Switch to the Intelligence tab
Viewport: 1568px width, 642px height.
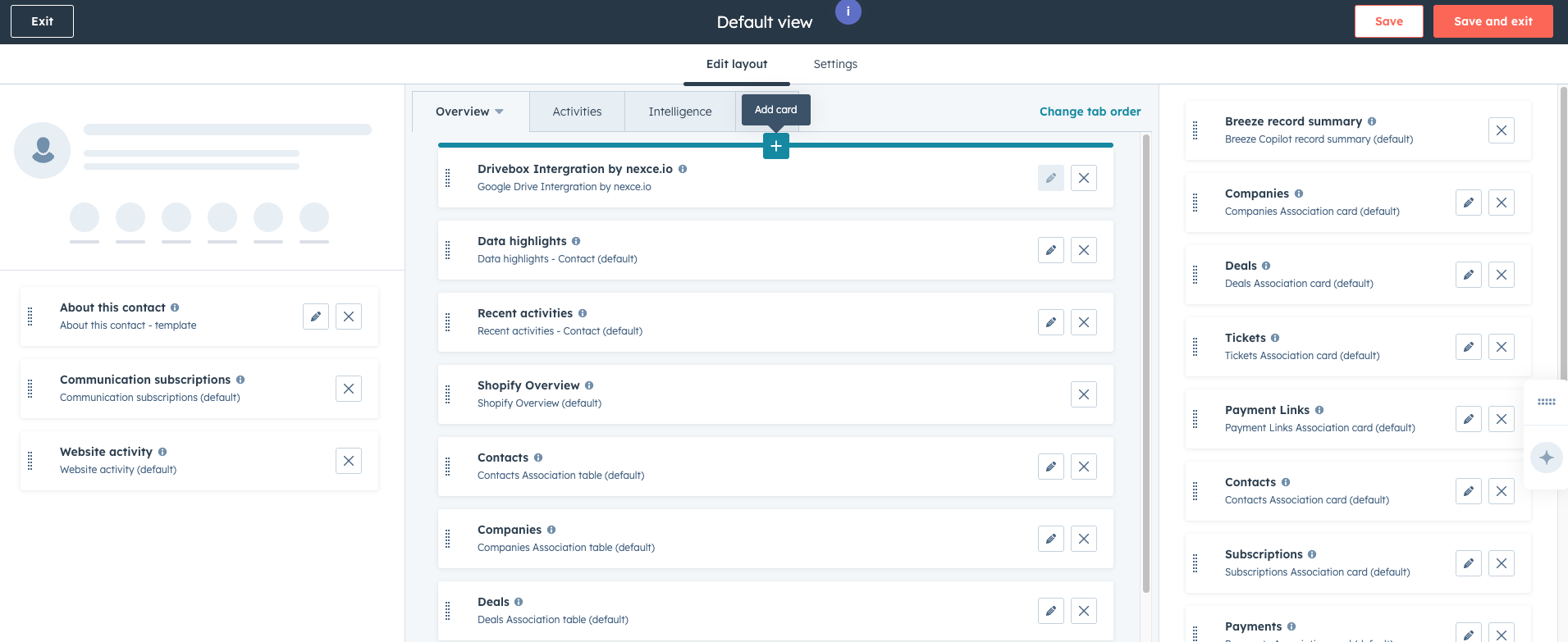pyautogui.click(x=680, y=112)
